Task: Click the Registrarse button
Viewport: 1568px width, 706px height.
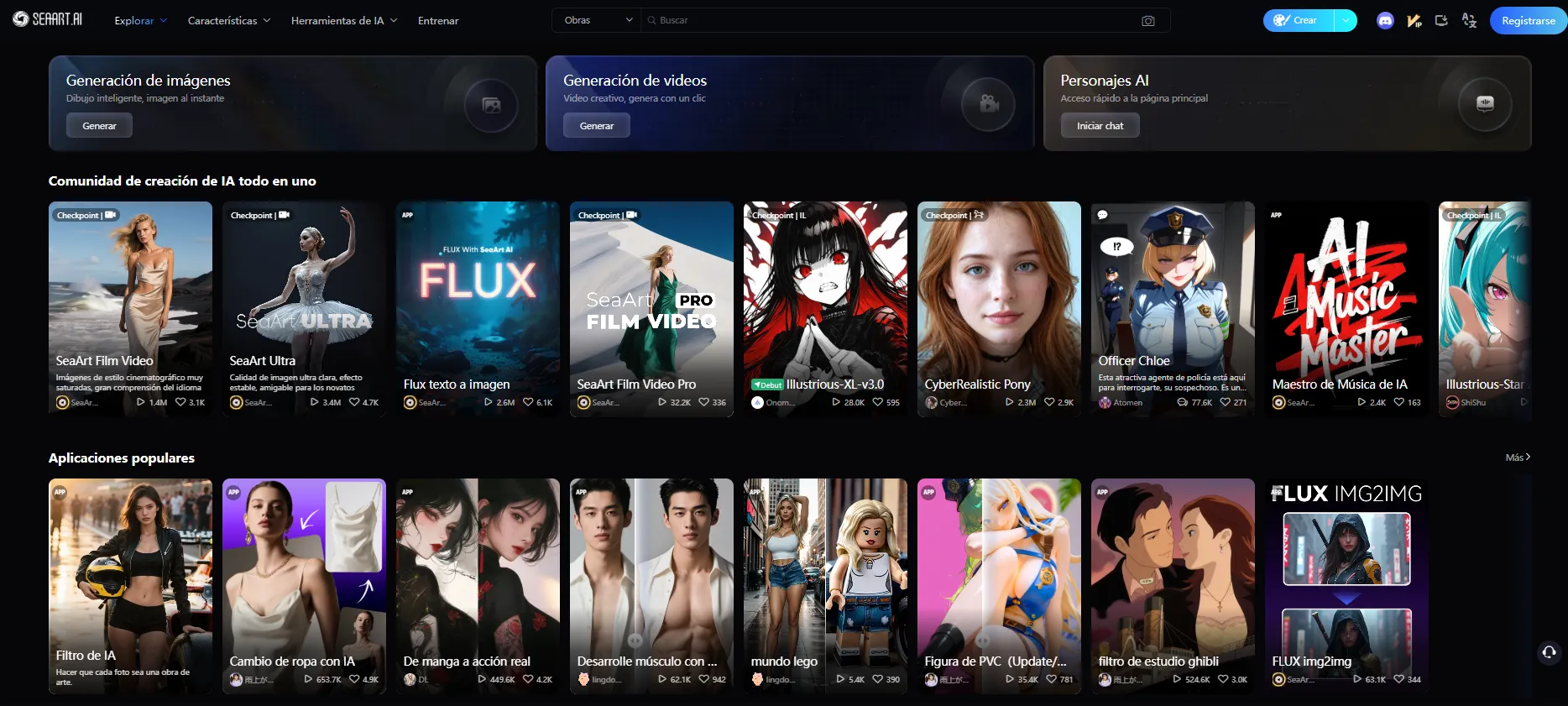Action: [x=1528, y=21]
